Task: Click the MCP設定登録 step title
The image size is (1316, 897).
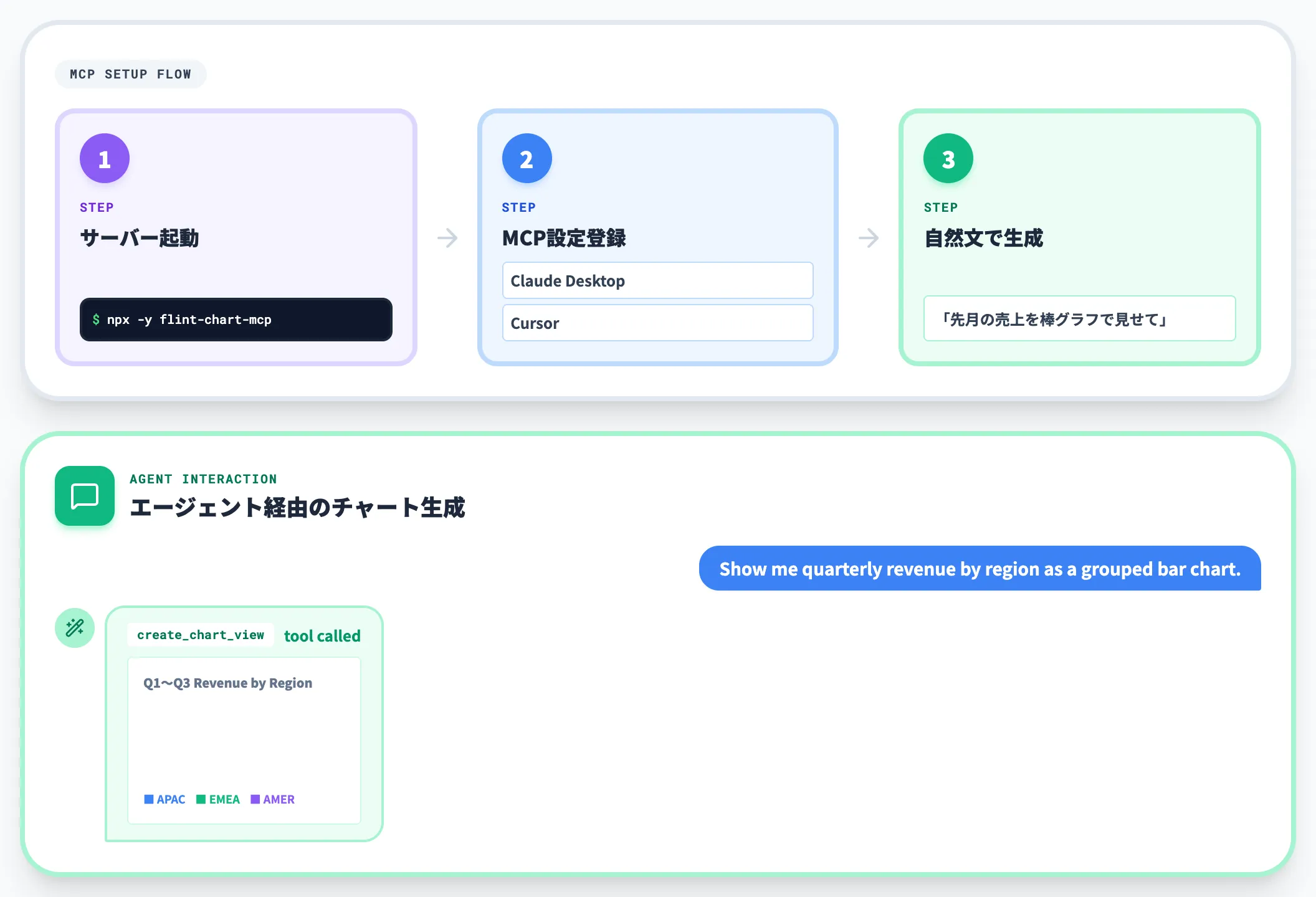Action: pyautogui.click(x=564, y=238)
